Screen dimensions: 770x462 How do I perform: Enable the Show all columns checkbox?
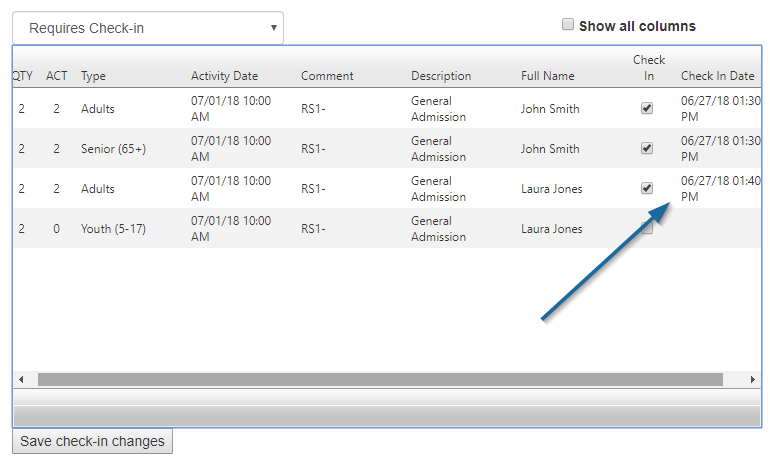[568, 24]
